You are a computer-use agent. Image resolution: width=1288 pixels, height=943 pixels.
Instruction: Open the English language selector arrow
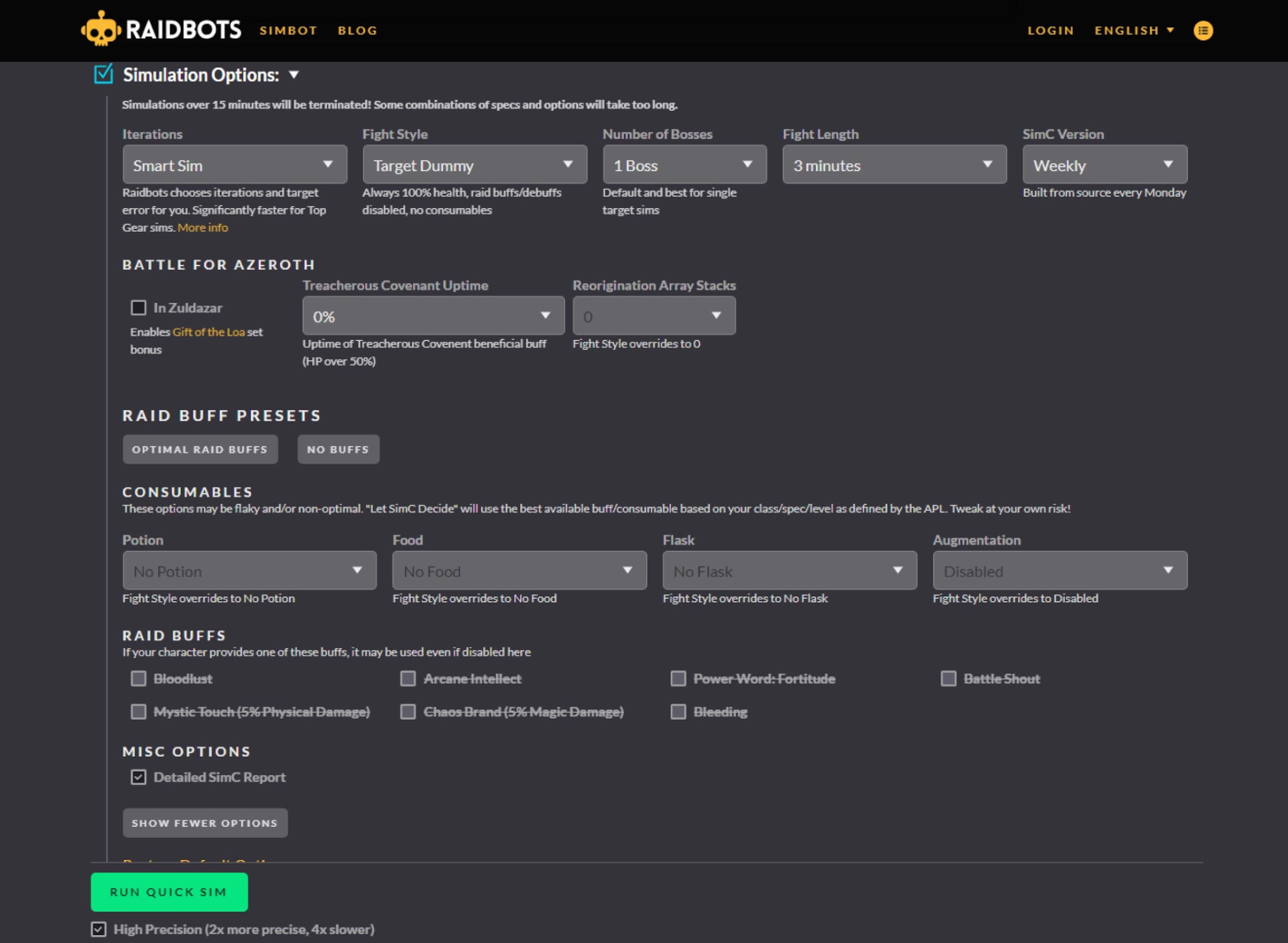point(1170,30)
